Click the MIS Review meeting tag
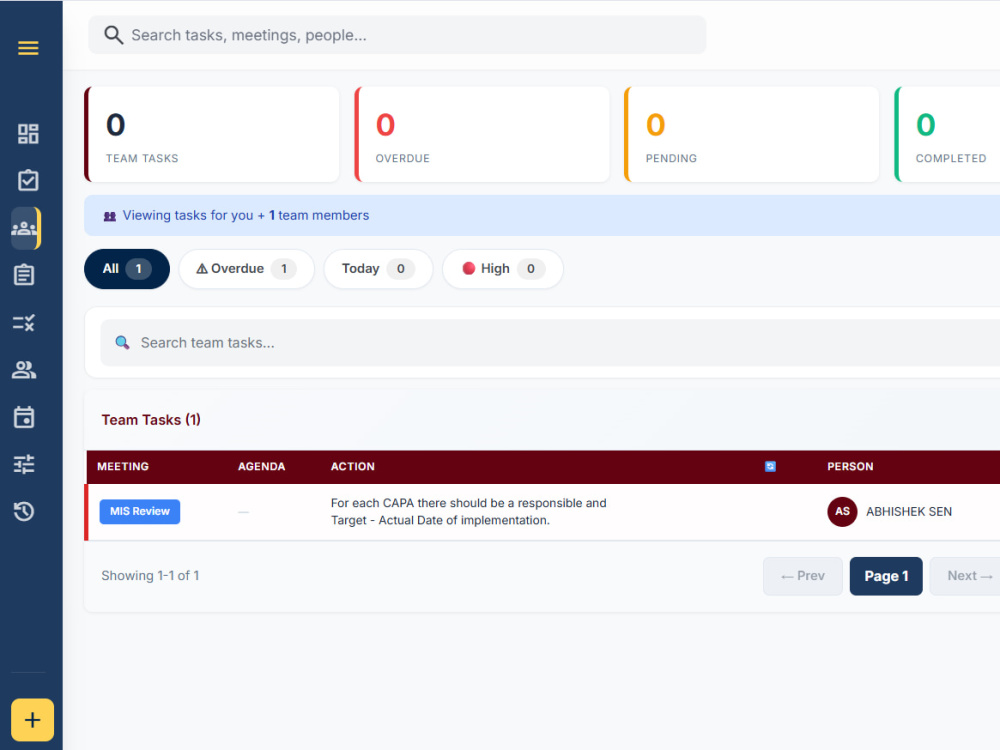 (x=140, y=511)
